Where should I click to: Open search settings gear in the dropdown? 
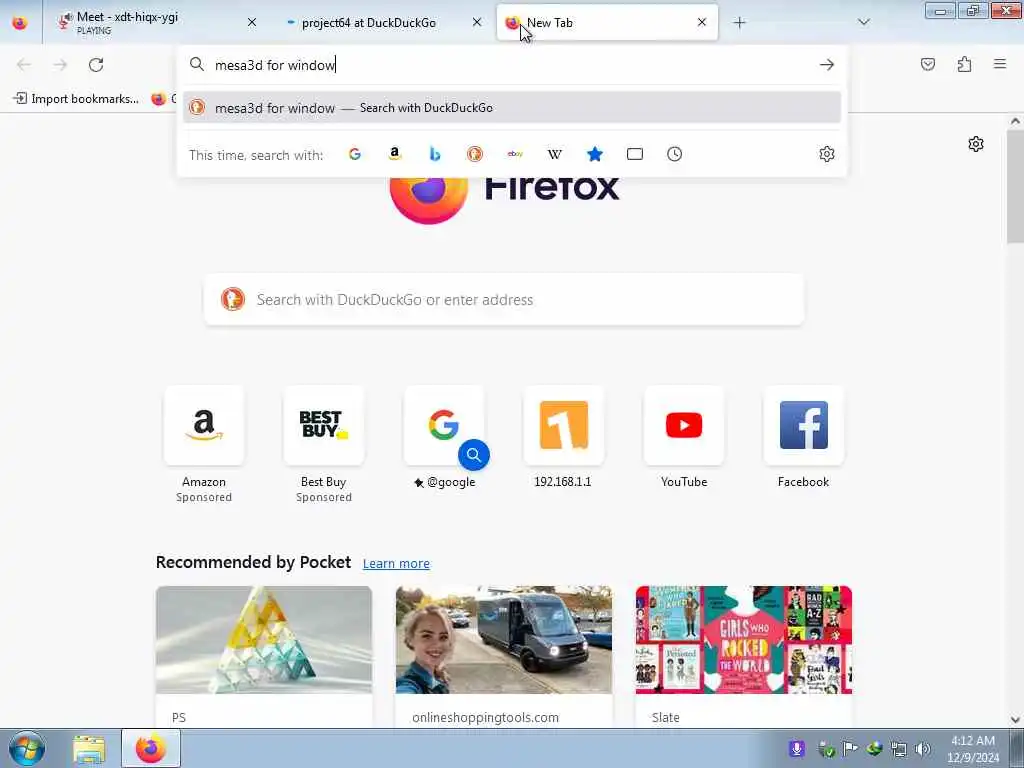pos(827,154)
